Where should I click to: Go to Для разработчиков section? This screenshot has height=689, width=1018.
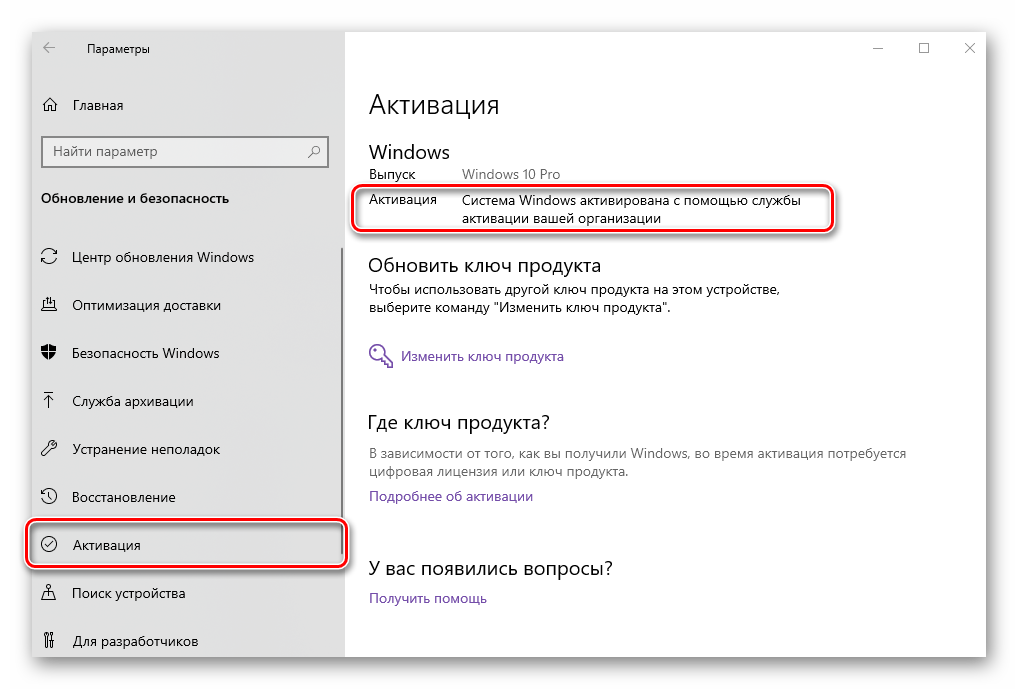click(x=187, y=641)
